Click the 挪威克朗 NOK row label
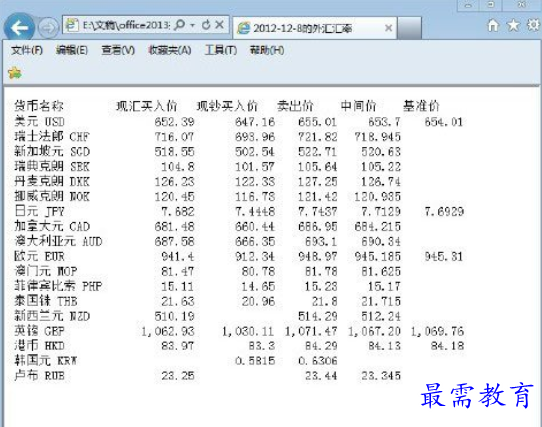Viewport: 542px width, 427px height. pyautogui.click(x=52, y=196)
